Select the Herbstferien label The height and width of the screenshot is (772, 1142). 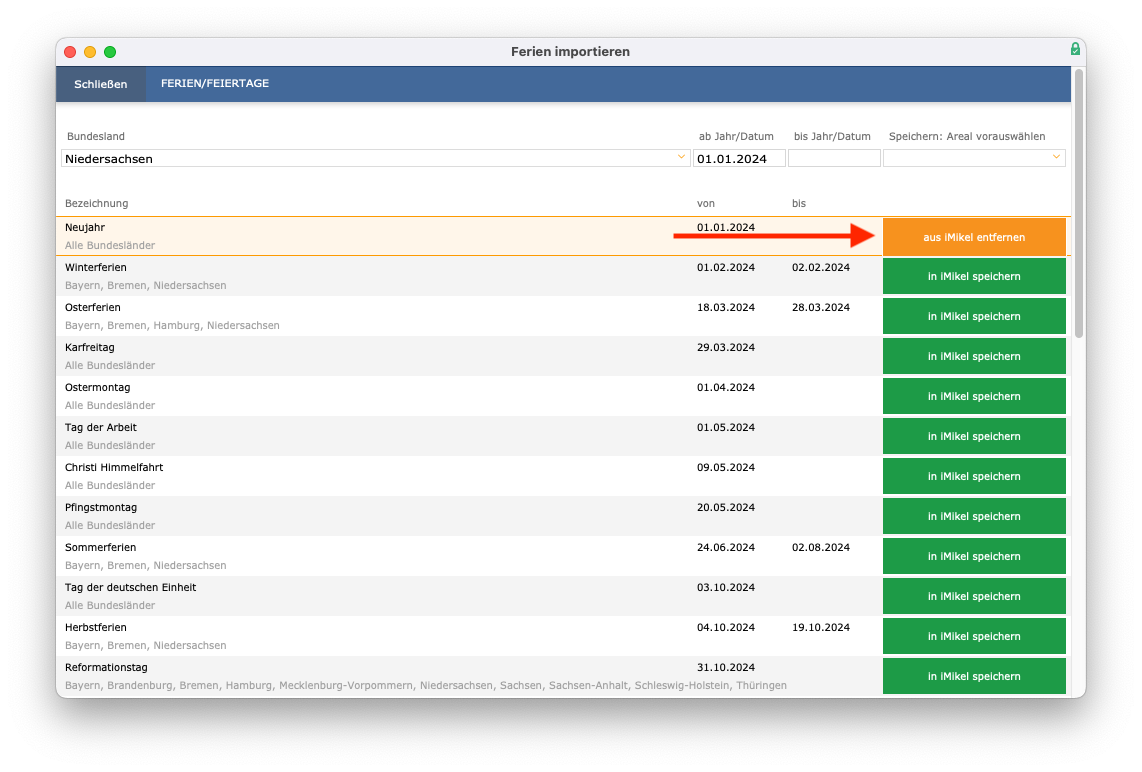[x=95, y=628]
